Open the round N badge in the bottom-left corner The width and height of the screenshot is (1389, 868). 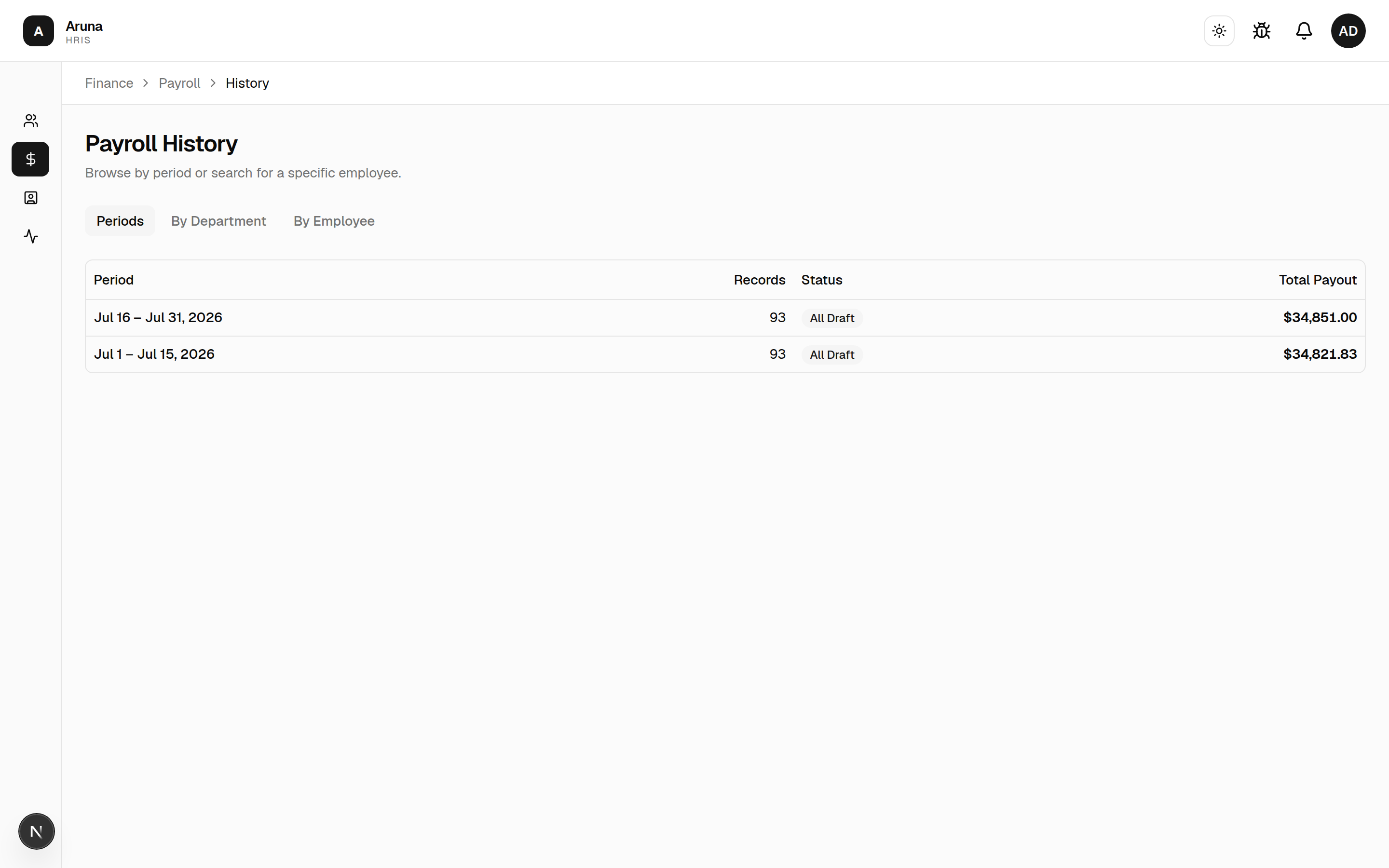pos(37,831)
